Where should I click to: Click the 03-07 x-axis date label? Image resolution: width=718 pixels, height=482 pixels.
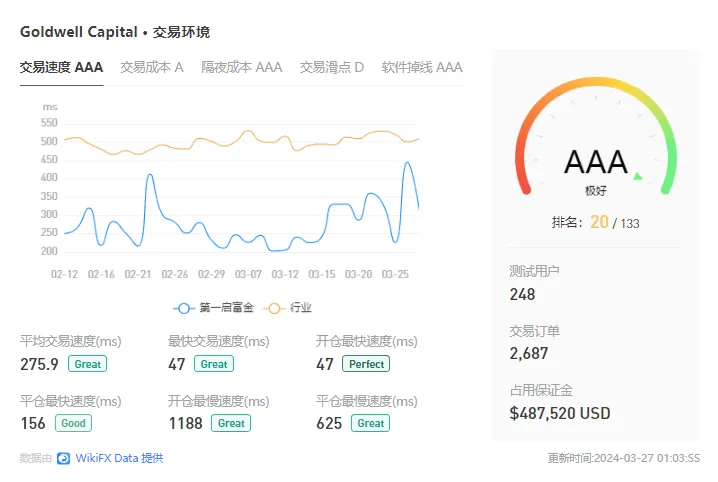pyautogui.click(x=248, y=274)
